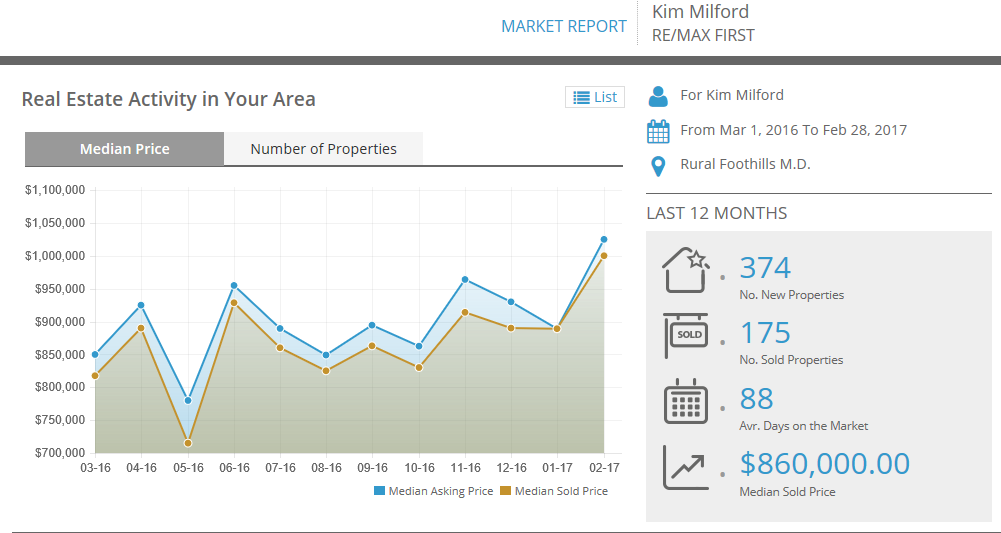Switch to List view
Screen dimensions: 1001x533
tap(594, 97)
